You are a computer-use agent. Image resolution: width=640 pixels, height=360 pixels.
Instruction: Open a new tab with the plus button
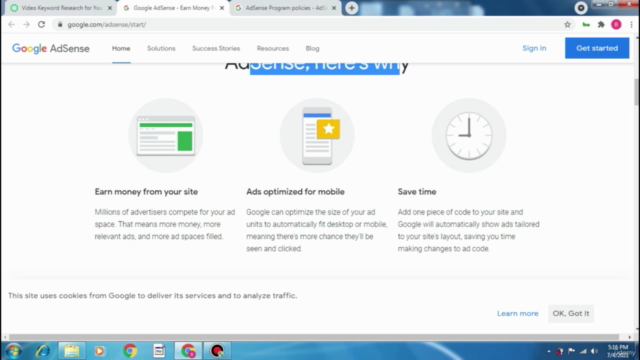click(x=351, y=8)
